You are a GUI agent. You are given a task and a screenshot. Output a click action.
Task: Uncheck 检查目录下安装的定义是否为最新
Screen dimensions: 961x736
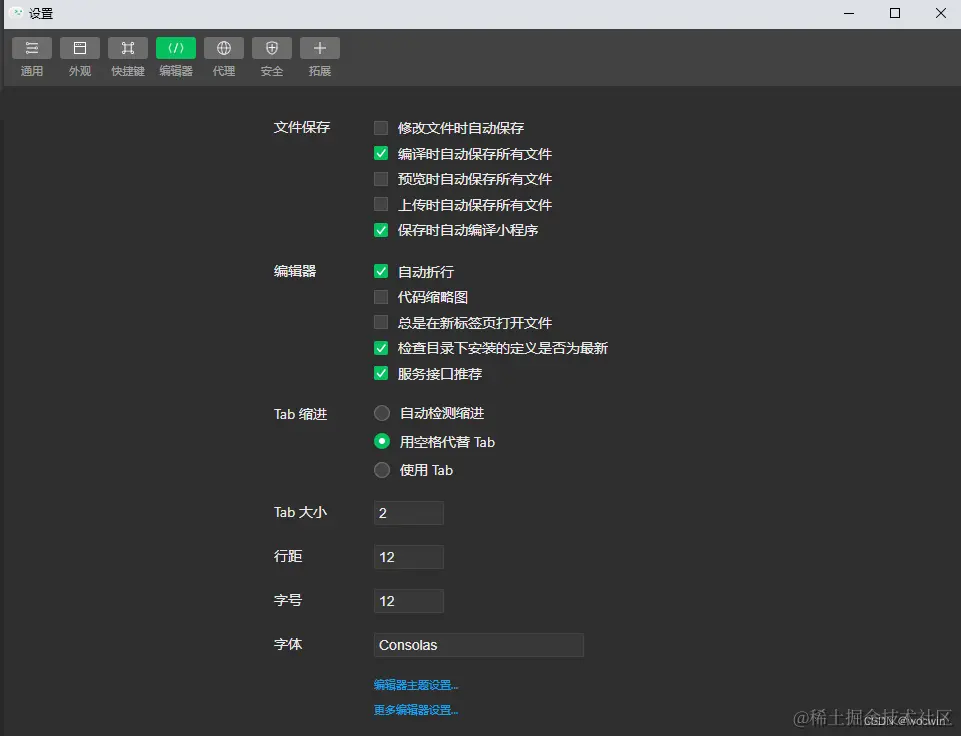[x=381, y=348]
